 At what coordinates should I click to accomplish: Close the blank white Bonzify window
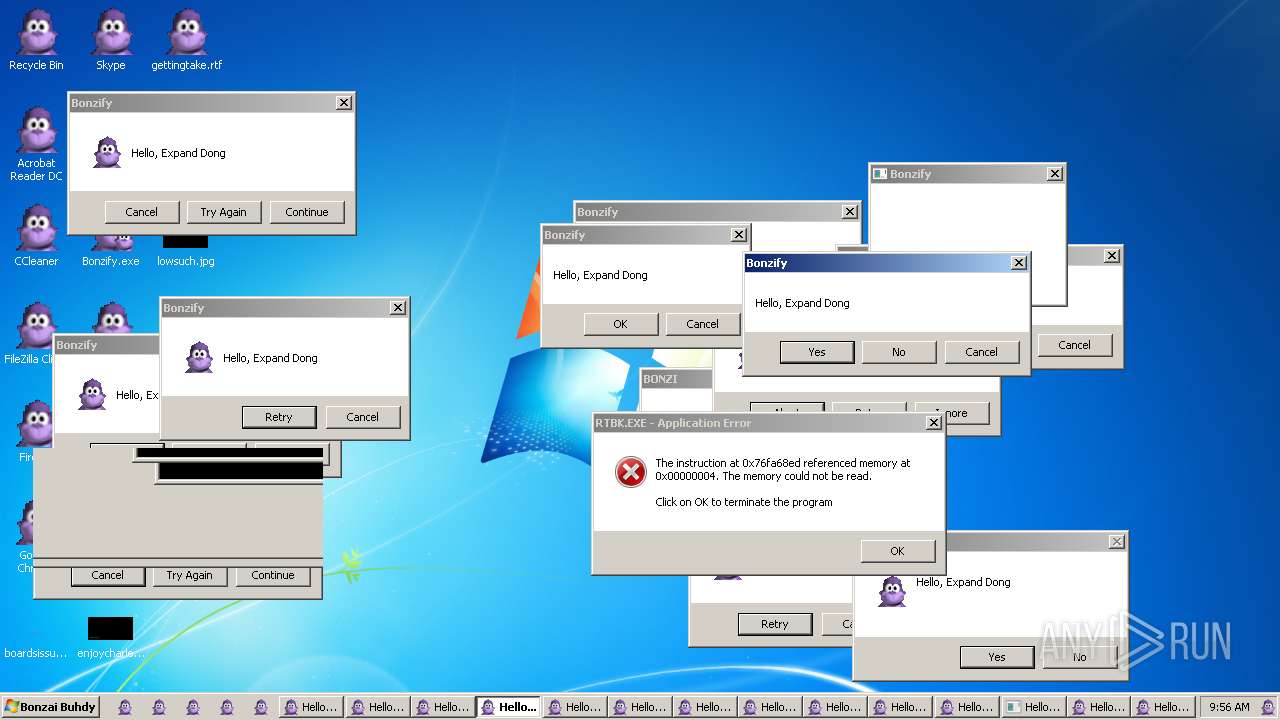pyautogui.click(x=1054, y=174)
